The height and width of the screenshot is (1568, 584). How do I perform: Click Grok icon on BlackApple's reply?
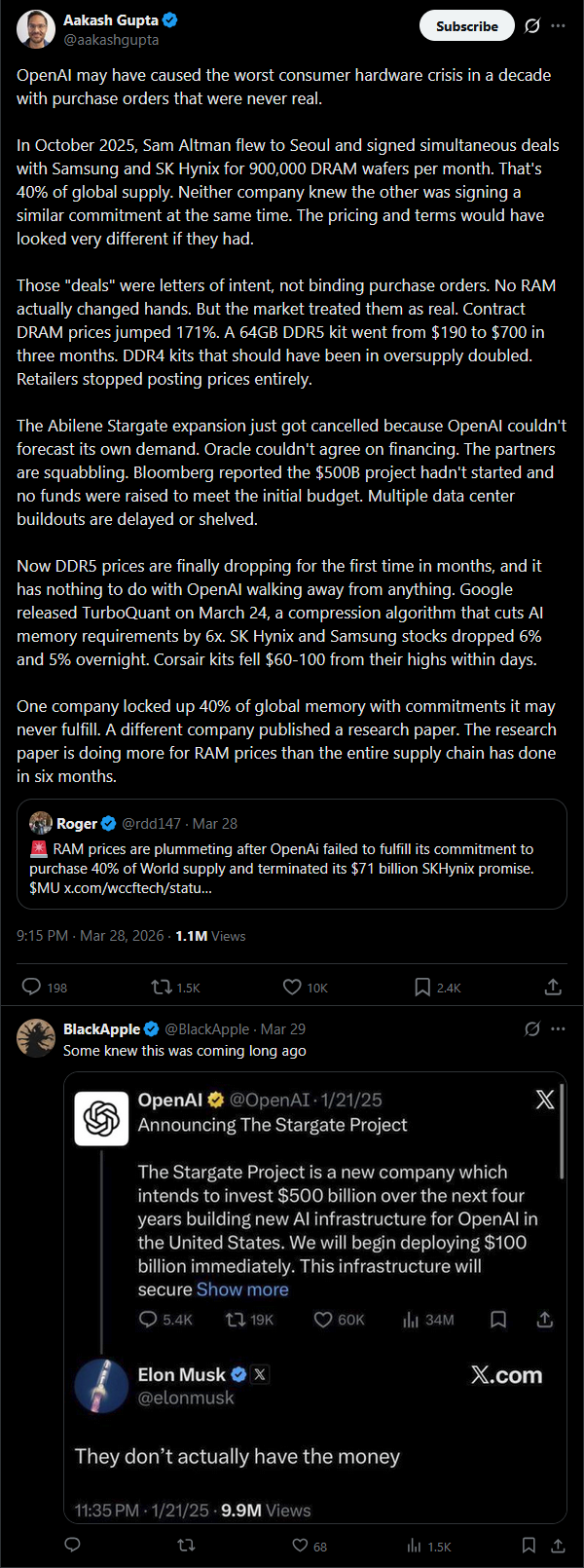(532, 1028)
